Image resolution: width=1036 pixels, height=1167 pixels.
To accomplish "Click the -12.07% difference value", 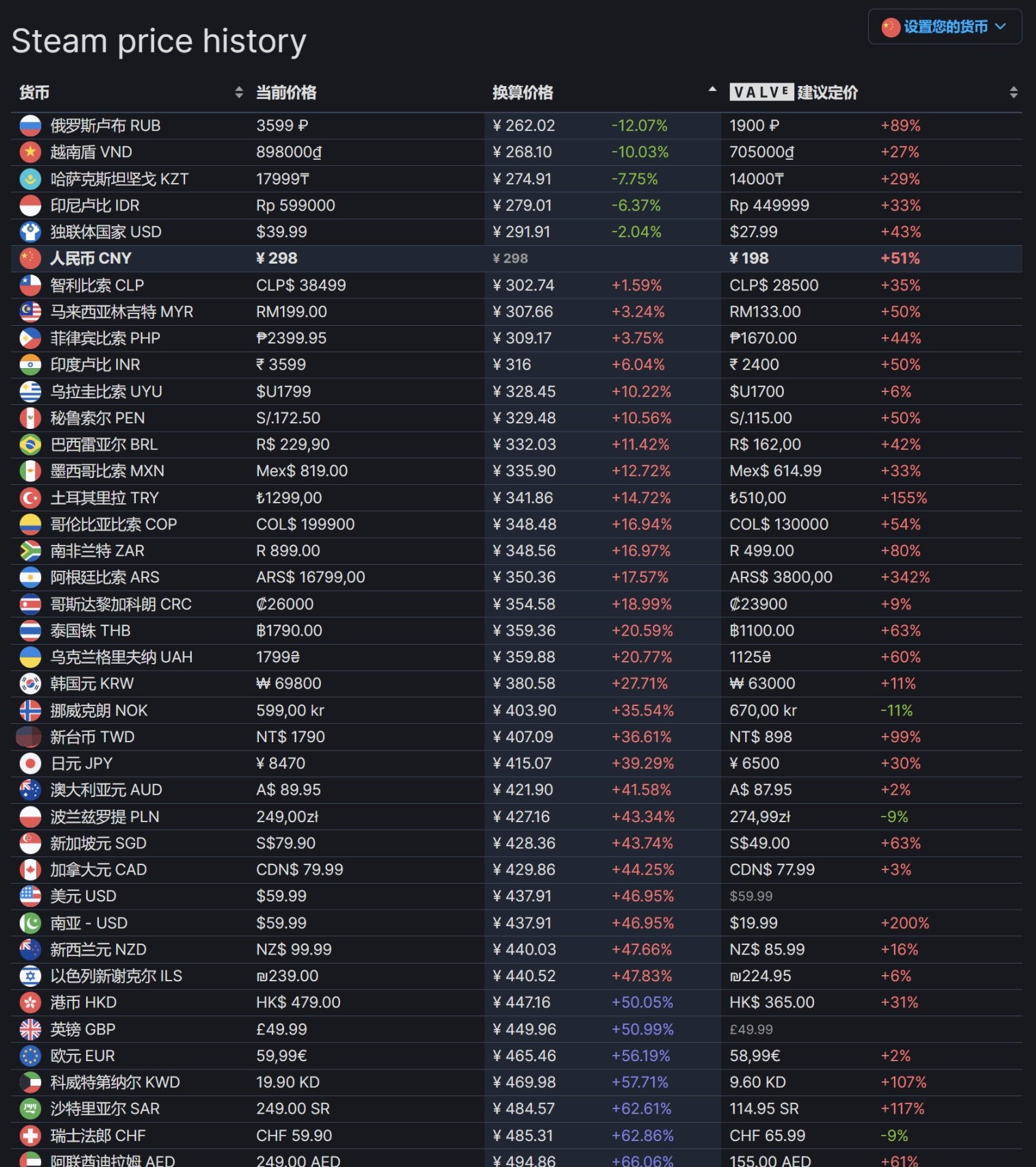I will 639,126.
